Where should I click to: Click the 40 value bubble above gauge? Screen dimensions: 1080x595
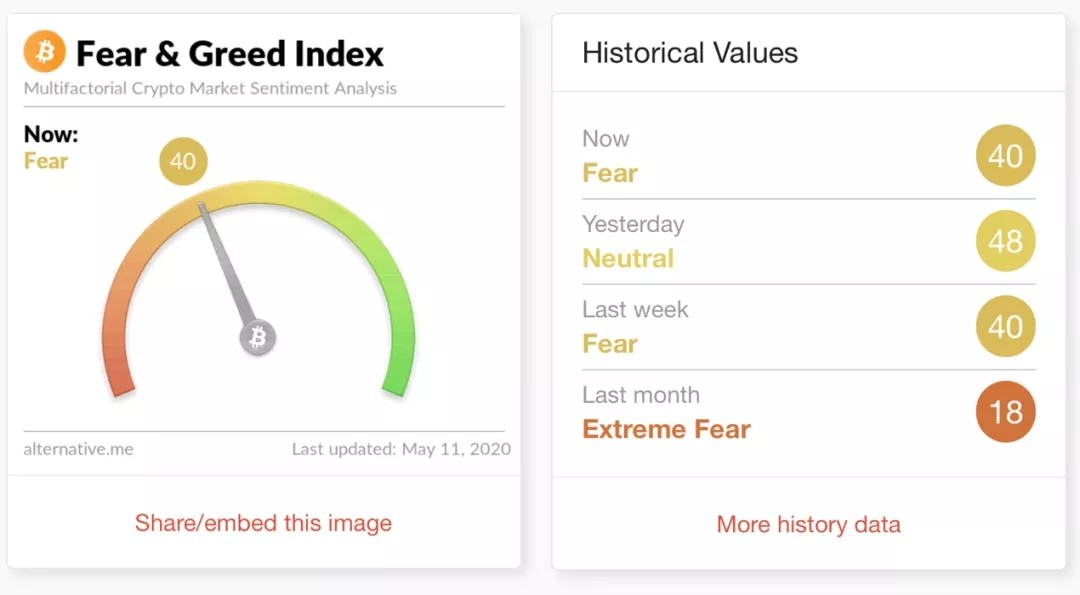coord(183,161)
